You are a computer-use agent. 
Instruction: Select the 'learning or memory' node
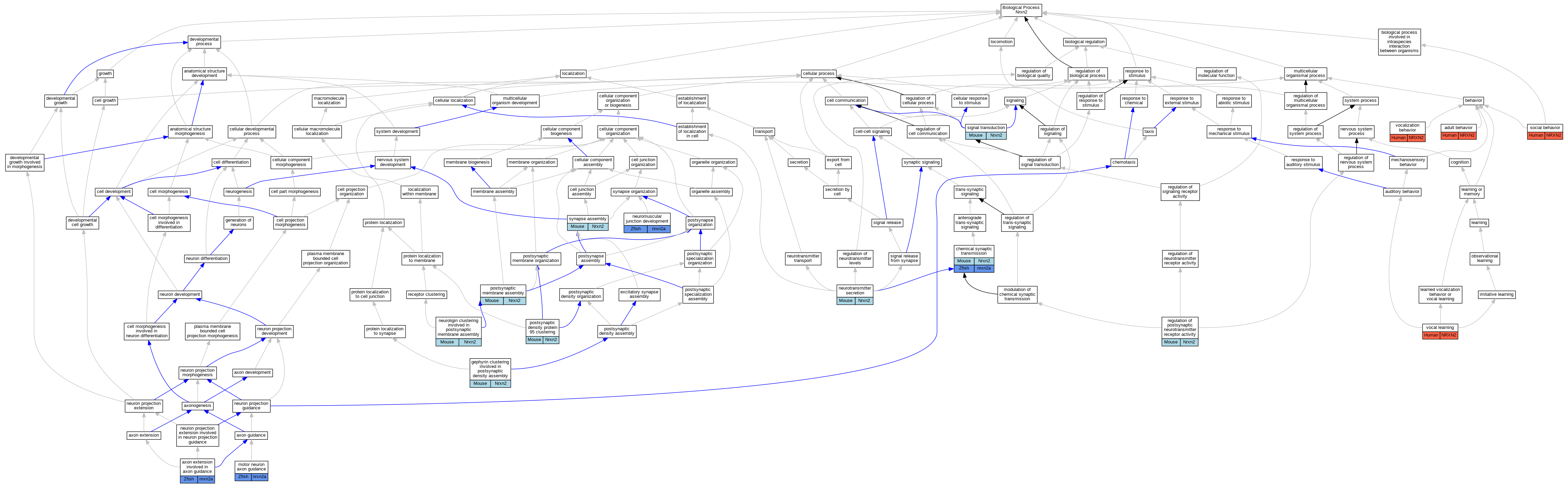(x=1472, y=192)
